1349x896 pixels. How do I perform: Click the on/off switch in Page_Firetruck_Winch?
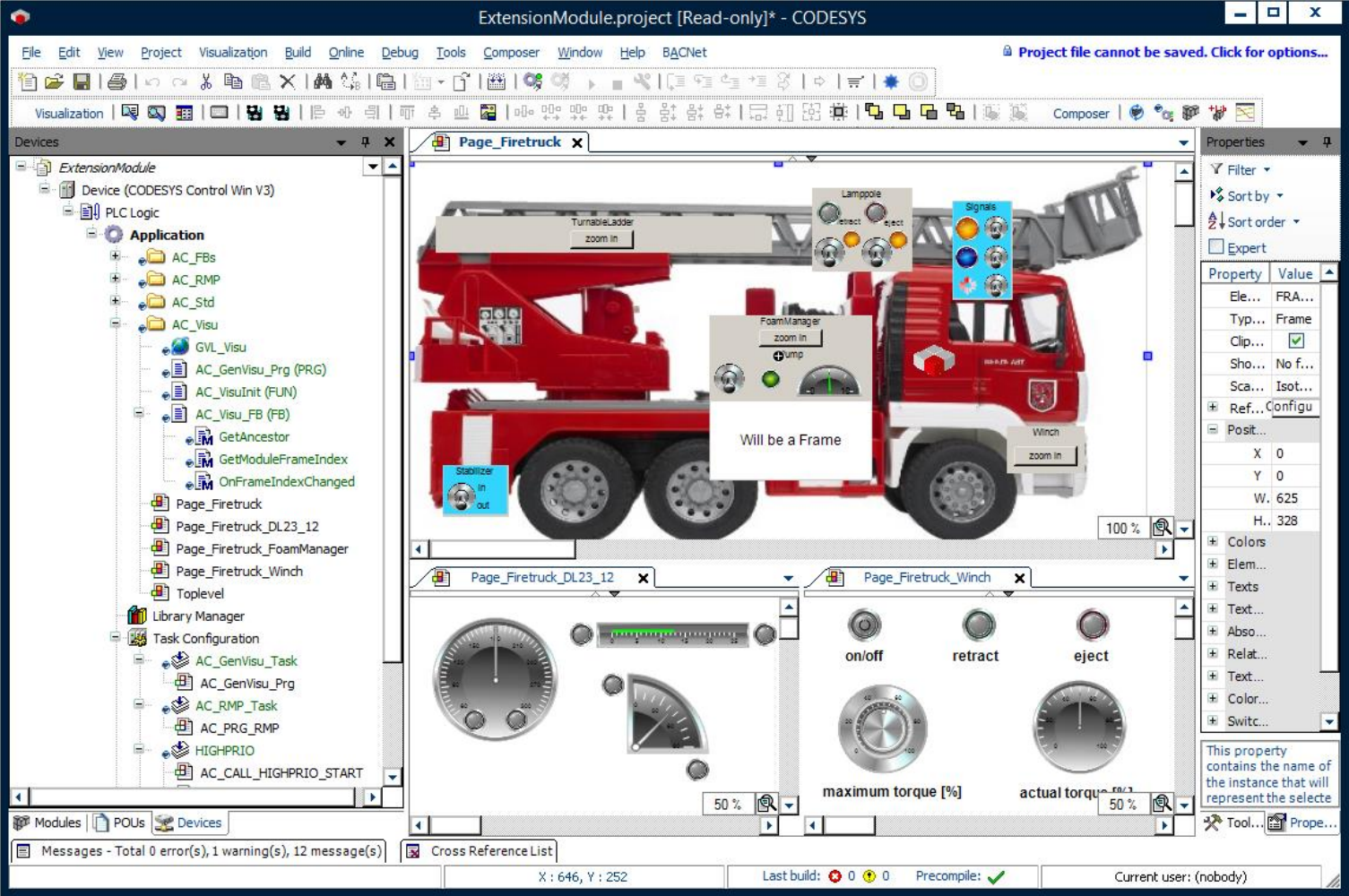864,625
